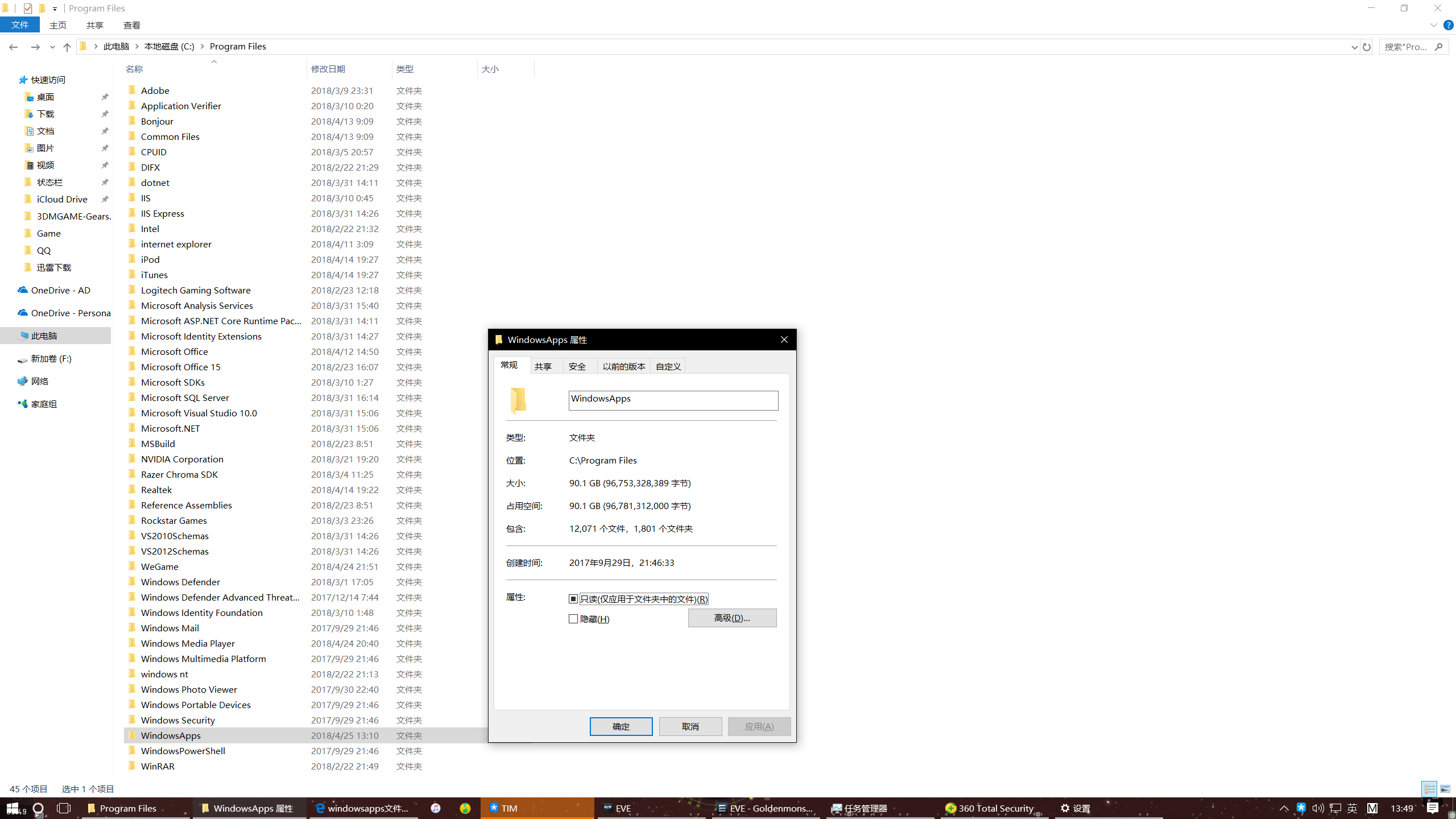Toggle the read-only attribute checkbox
The height and width of the screenshot is (819, 1456).
coord(573,599)
